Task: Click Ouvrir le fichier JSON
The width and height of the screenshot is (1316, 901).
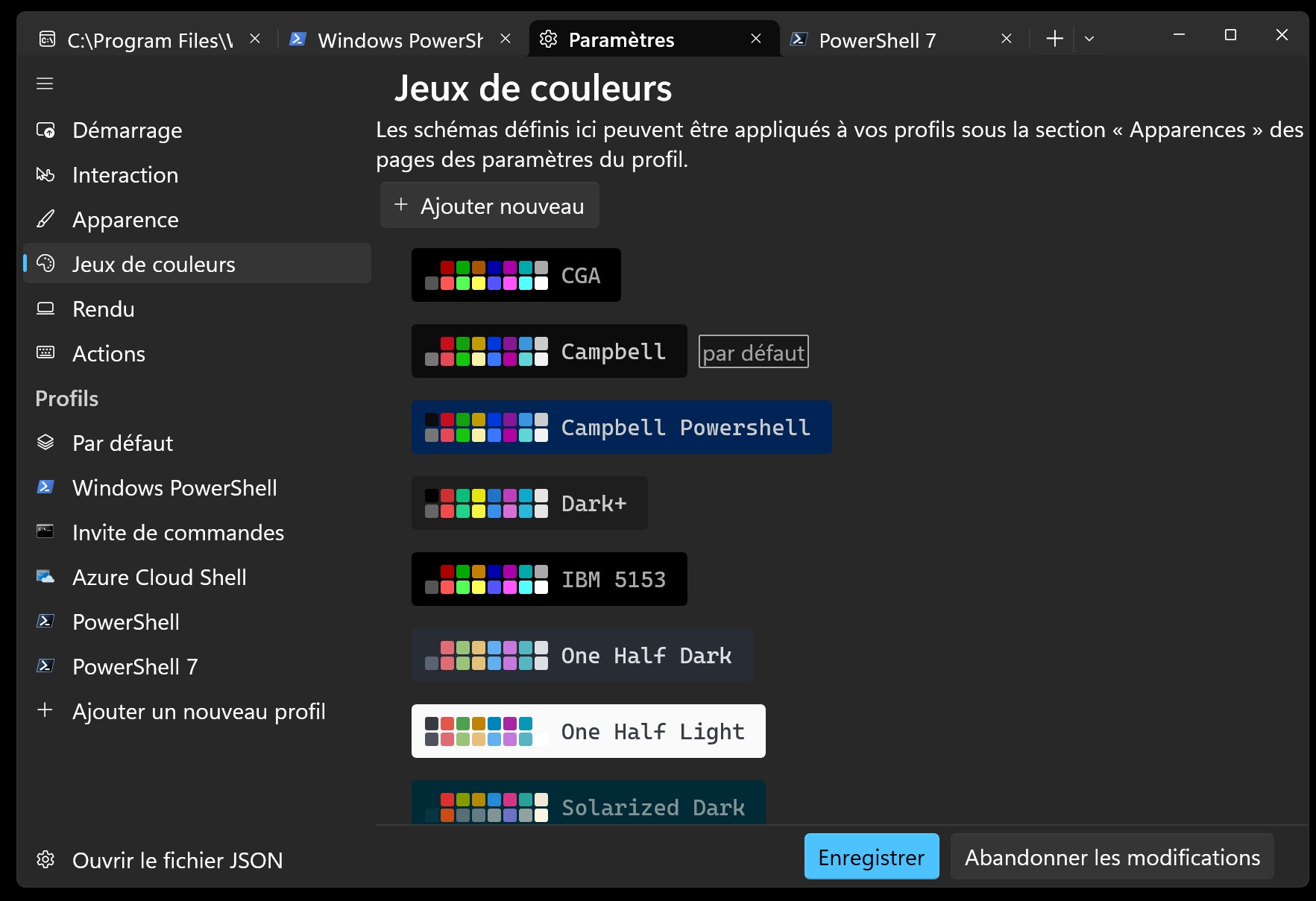Action: click(x=197, y=861)
